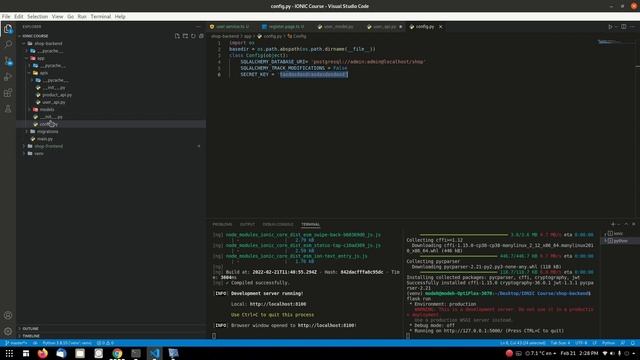Viewport: 640px width, 360px height.
Task: Click errors and warnings count in status bar
Action: click(x=105, y=343)
